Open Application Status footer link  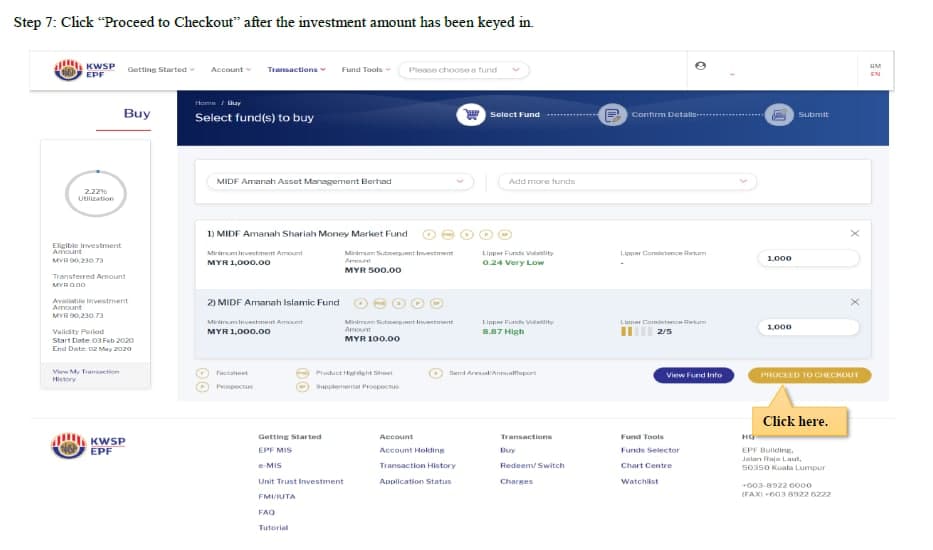click(415, 481)
